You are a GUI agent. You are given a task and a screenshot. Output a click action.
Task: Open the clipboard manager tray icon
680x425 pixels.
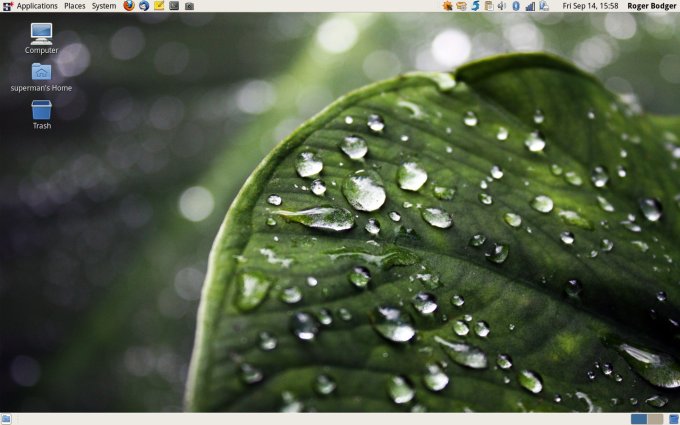[489, 6]
